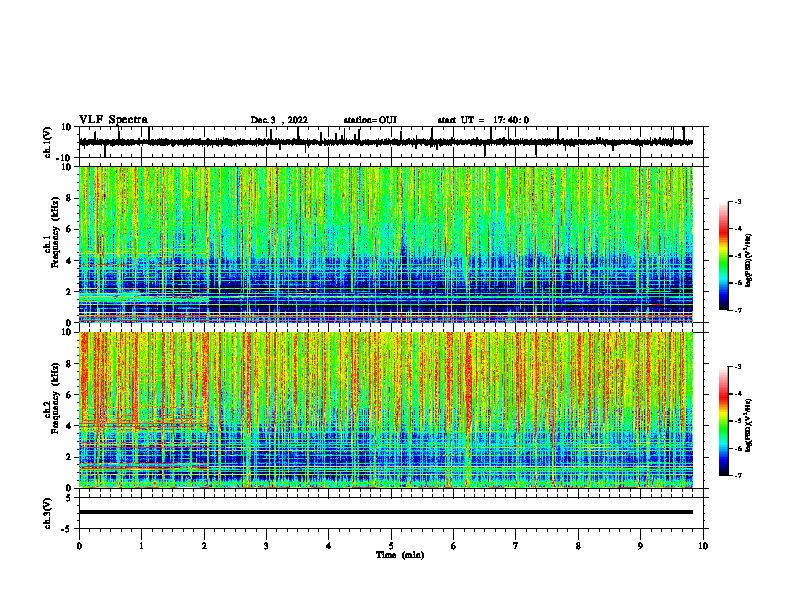Click time axis tick label "5"

tap(391, 546)
